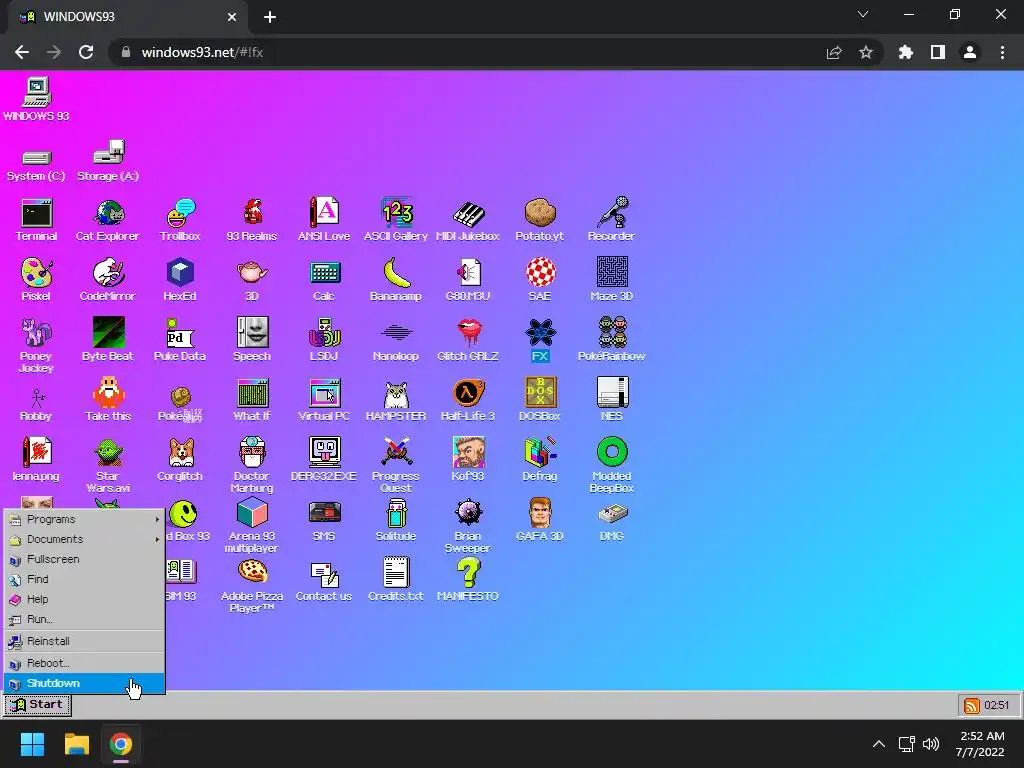1024x768 pixels.
Task: Launch the Calc calculator icon
Action: pyautogui.click(x=324, y=280)
